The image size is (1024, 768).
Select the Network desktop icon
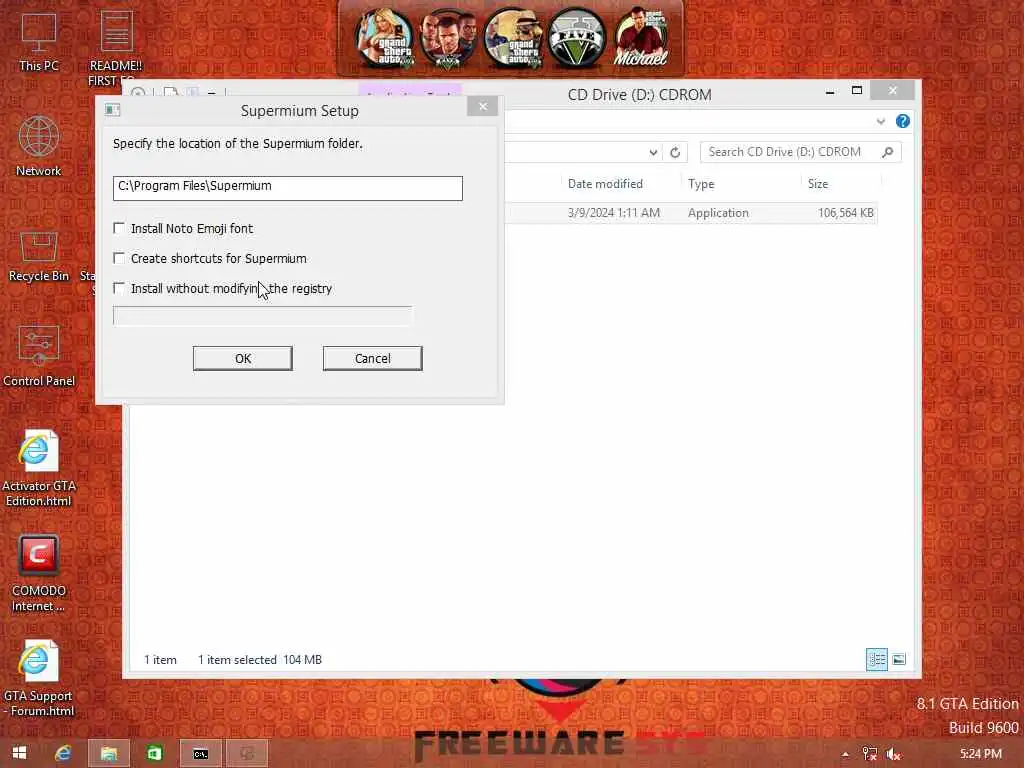click(x=39, y=146)
